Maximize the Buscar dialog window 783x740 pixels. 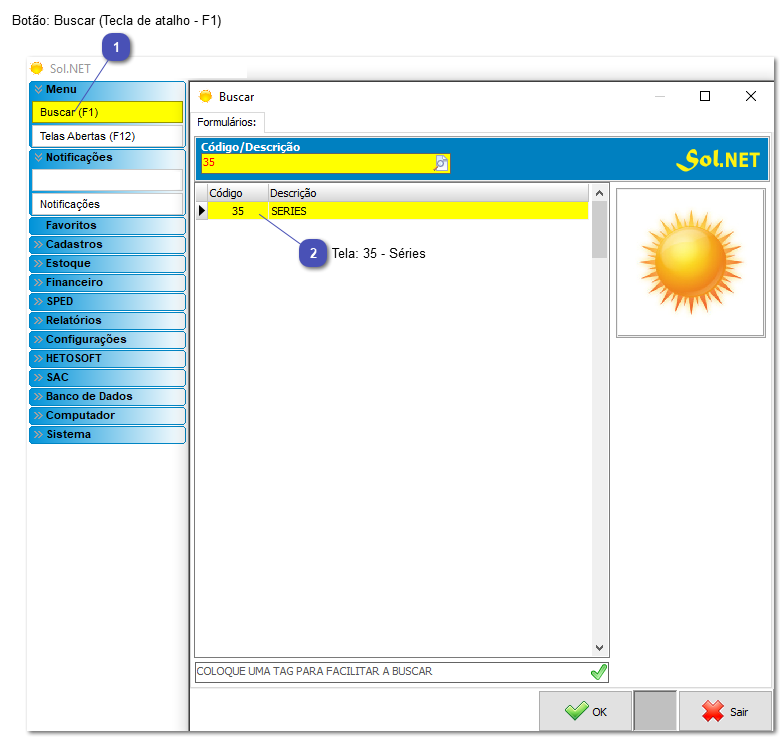pos(705,96)
